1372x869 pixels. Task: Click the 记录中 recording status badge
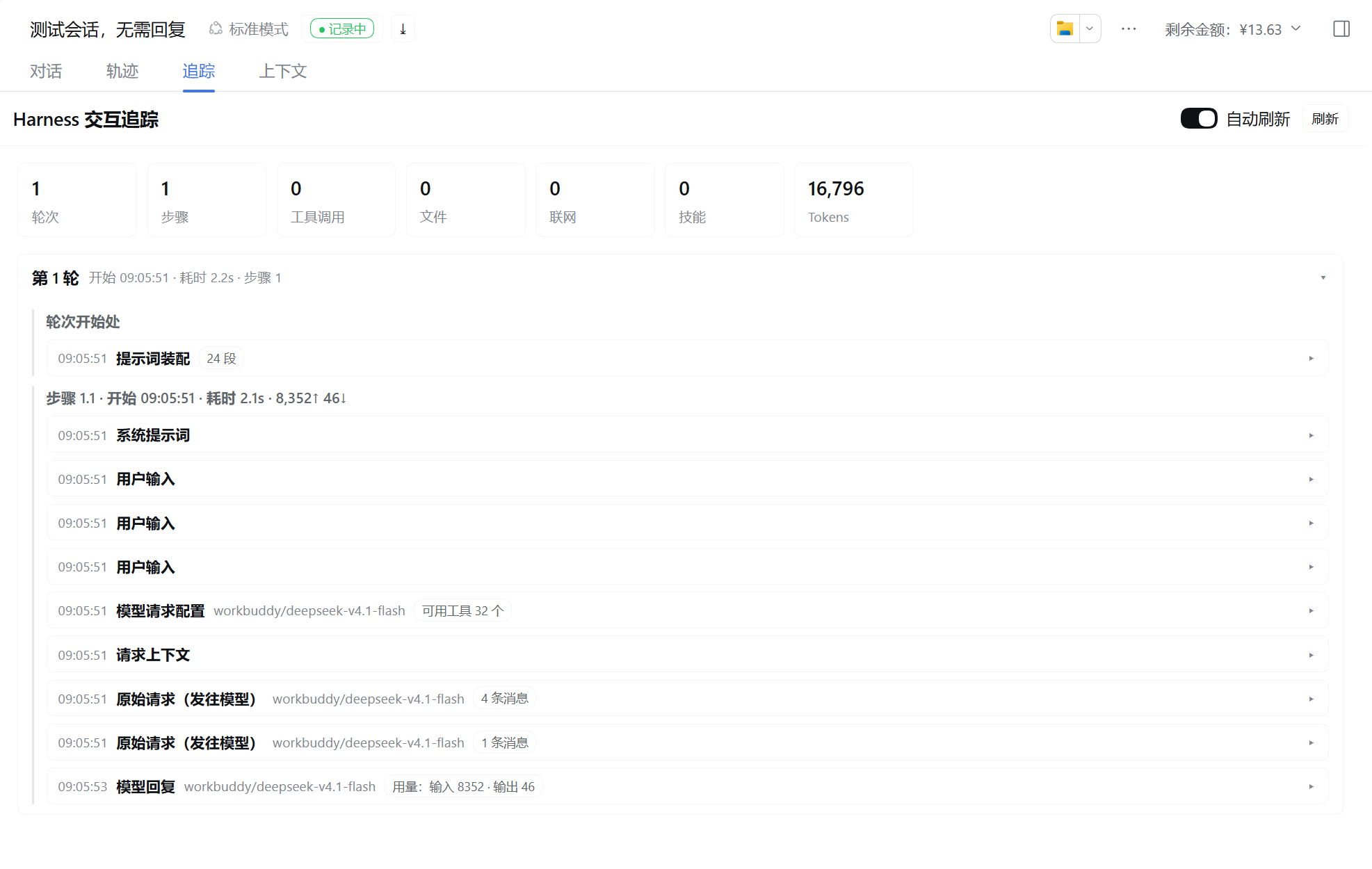342,29
